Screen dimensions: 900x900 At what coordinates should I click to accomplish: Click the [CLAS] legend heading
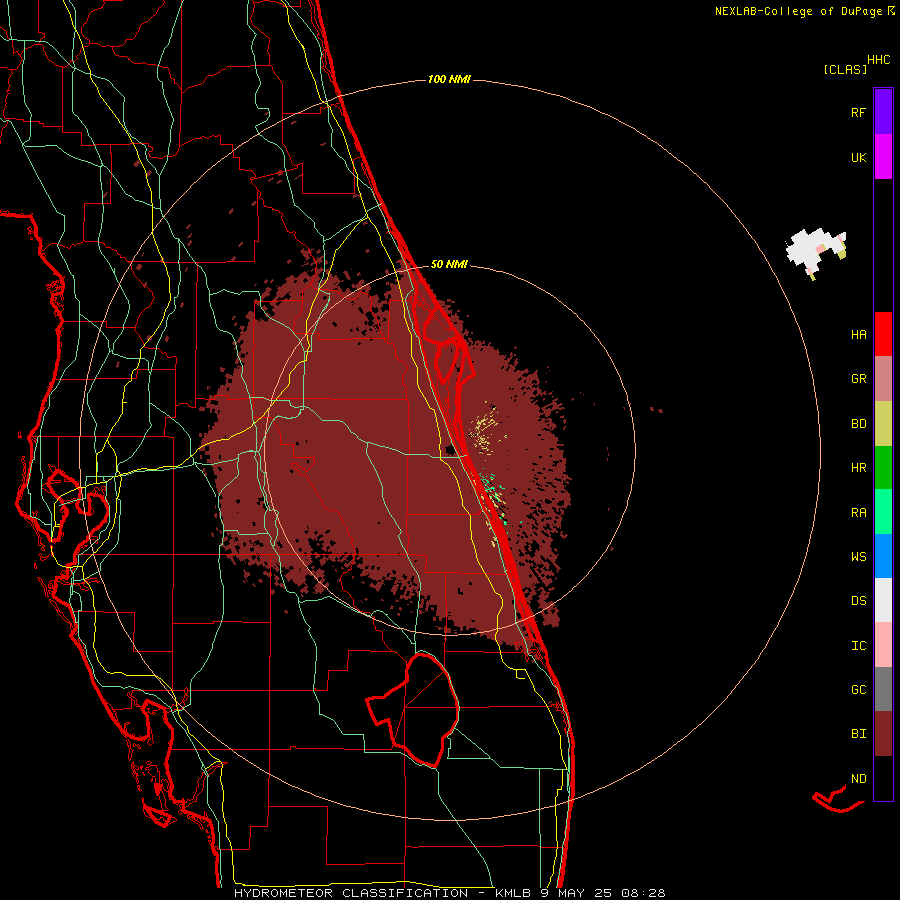pos(845,70)
